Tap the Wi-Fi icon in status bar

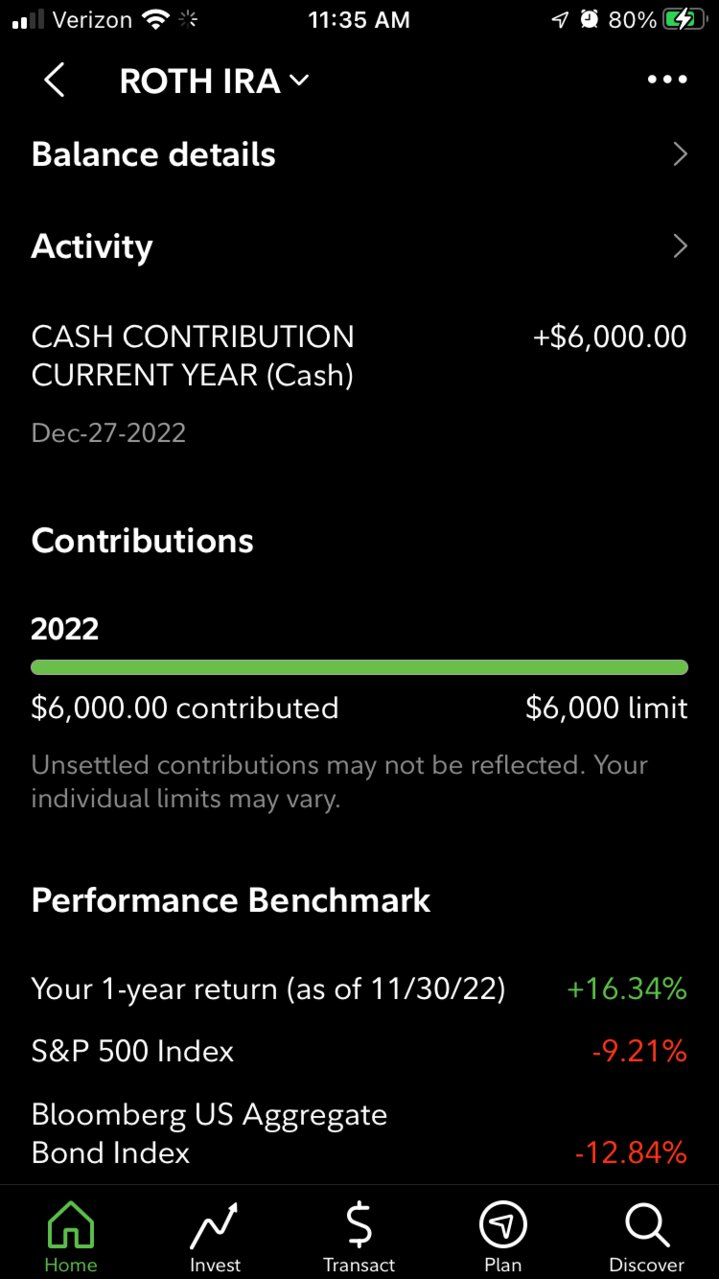coord(155,20)
